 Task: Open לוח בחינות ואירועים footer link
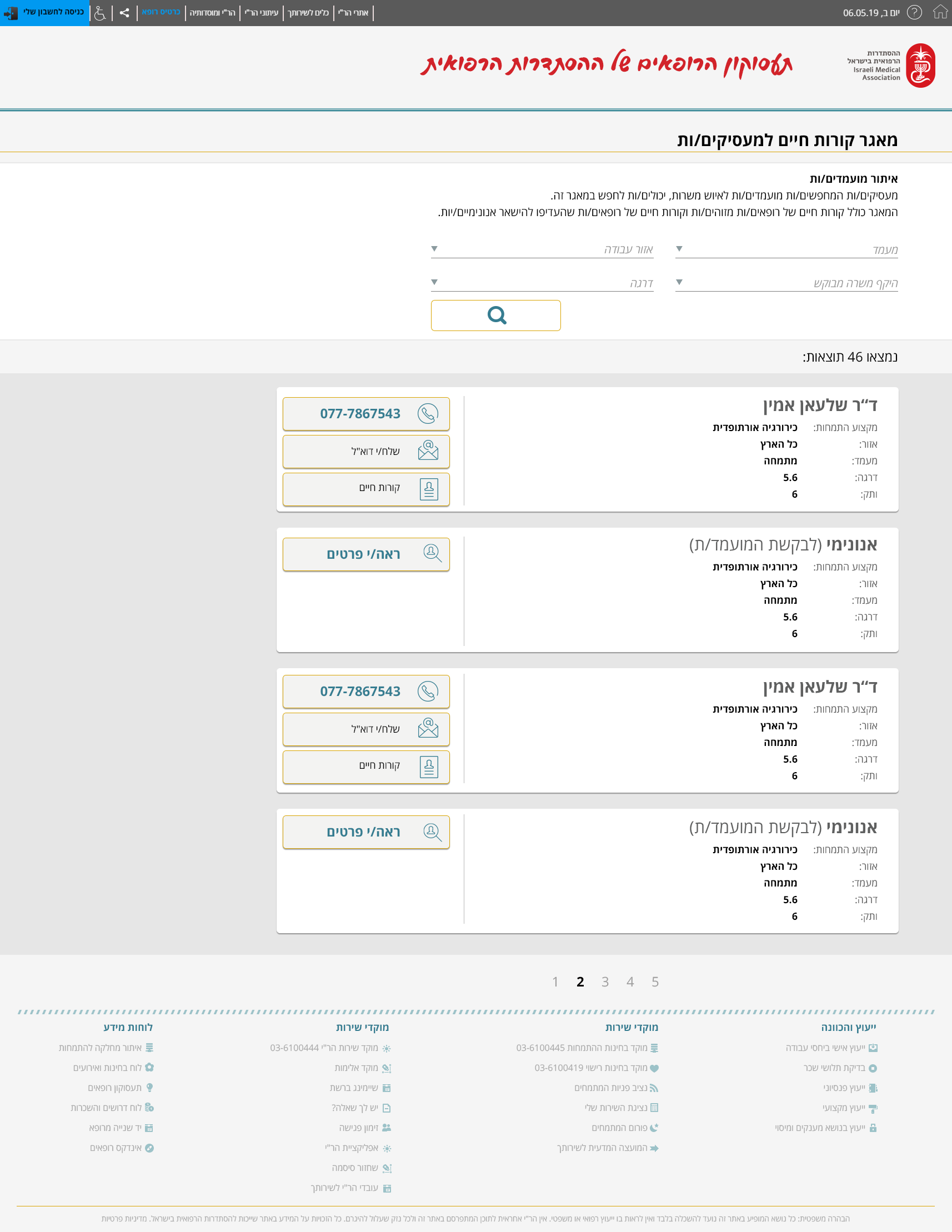point(107,1068)
